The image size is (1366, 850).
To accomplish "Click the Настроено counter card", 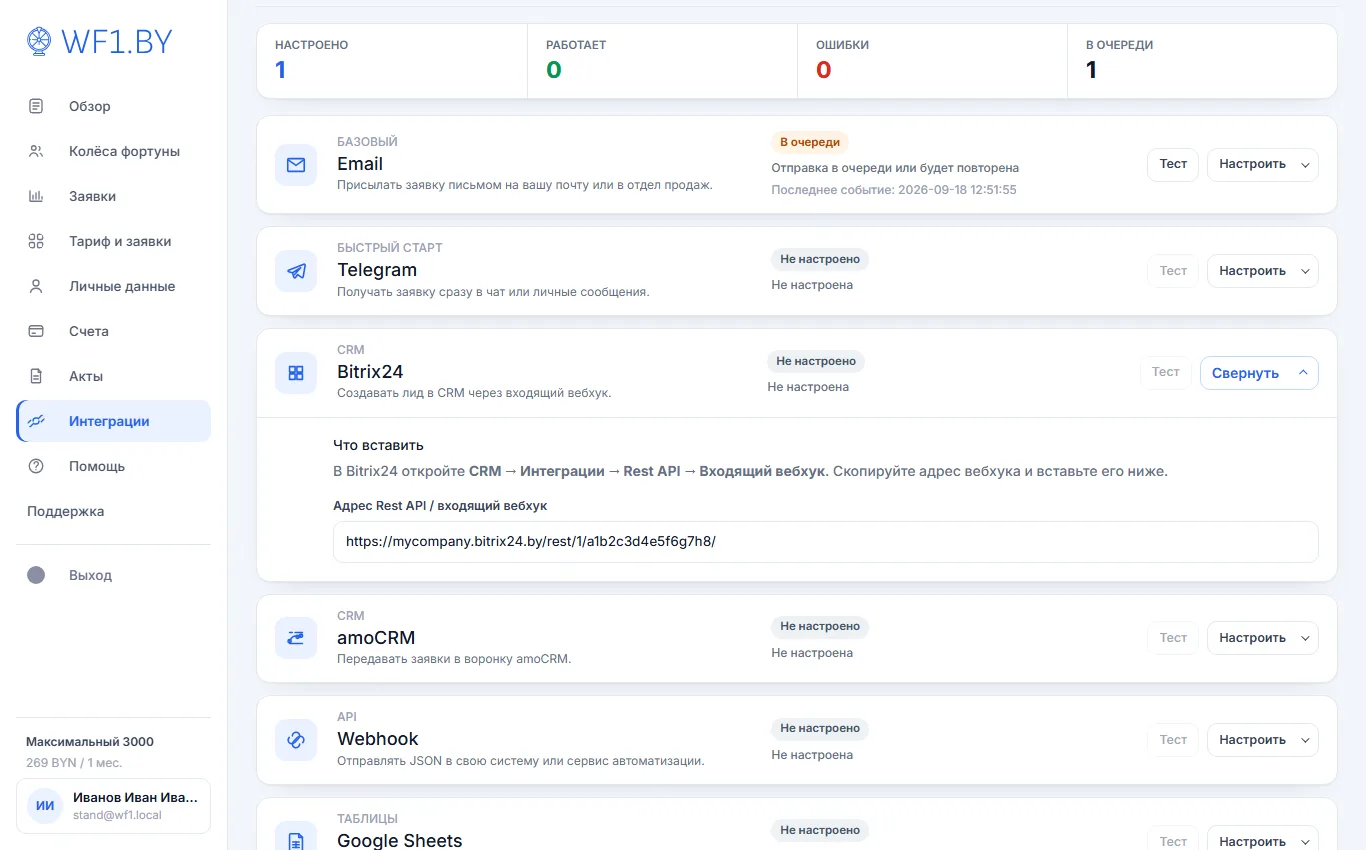I will point(392,61).
